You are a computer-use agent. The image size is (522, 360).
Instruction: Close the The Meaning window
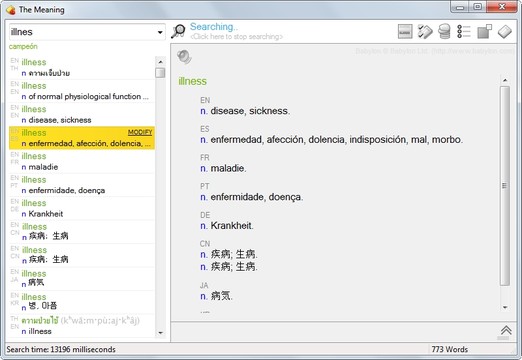click(502, 7)
